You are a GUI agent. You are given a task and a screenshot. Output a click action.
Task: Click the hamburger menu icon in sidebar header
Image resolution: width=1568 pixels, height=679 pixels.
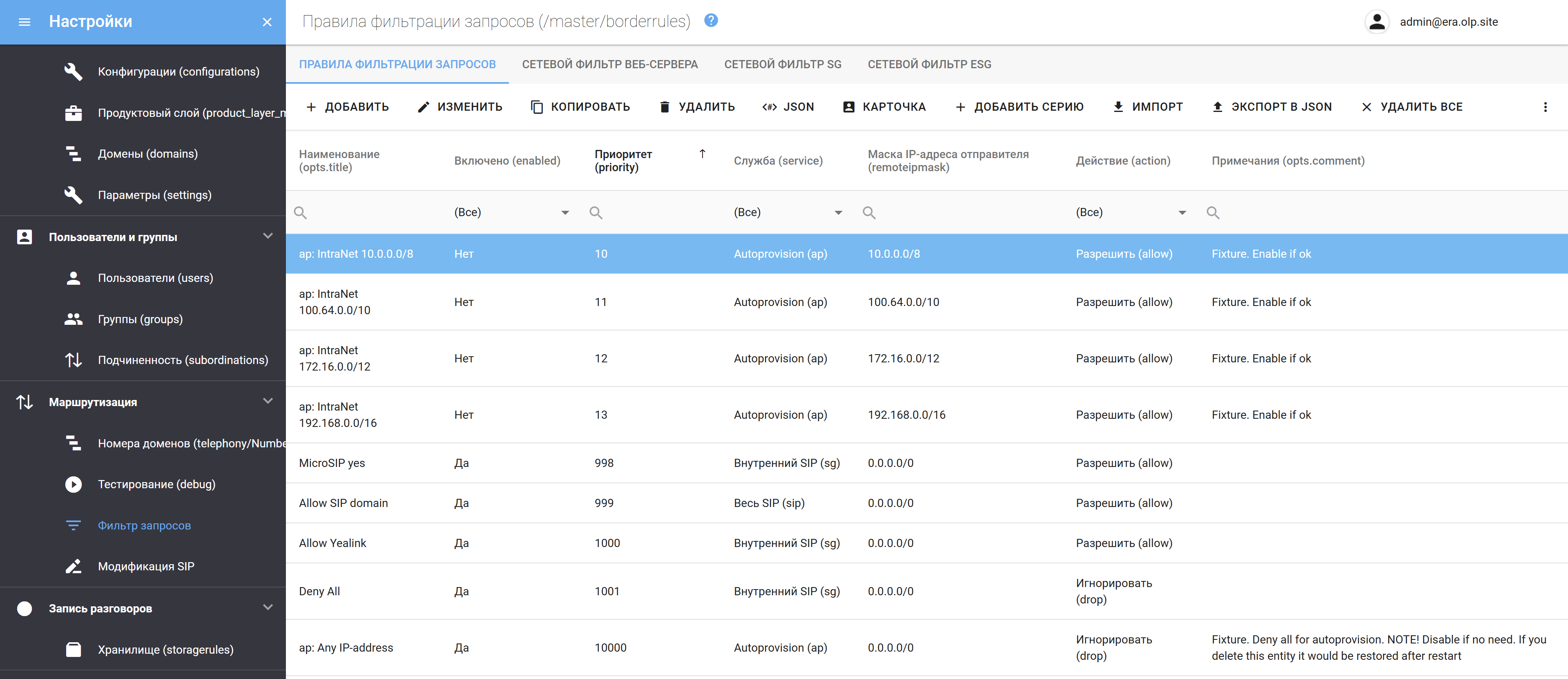(25, 22)
